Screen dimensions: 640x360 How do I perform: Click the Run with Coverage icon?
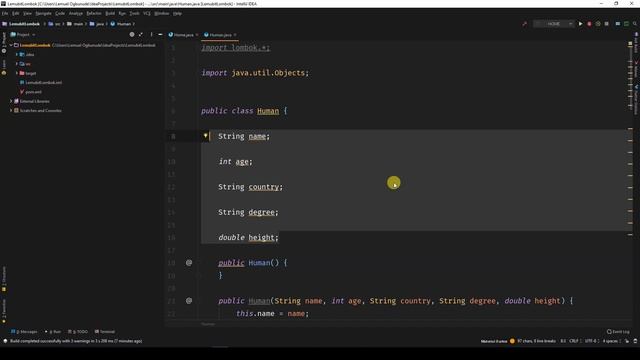click(598, 24)
